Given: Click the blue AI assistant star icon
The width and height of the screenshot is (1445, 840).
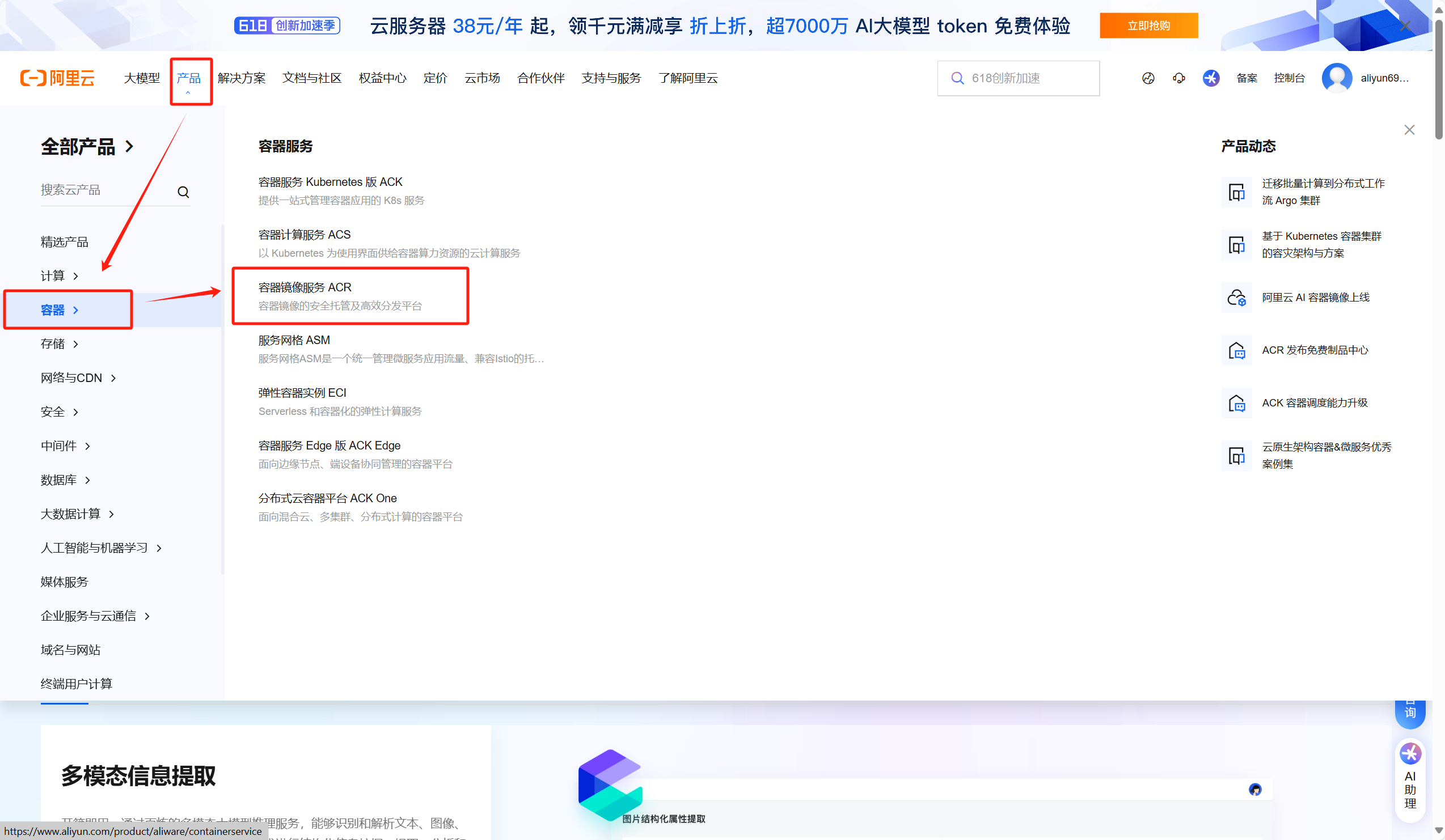Looking at the screenshot, I should [1210, 78].
